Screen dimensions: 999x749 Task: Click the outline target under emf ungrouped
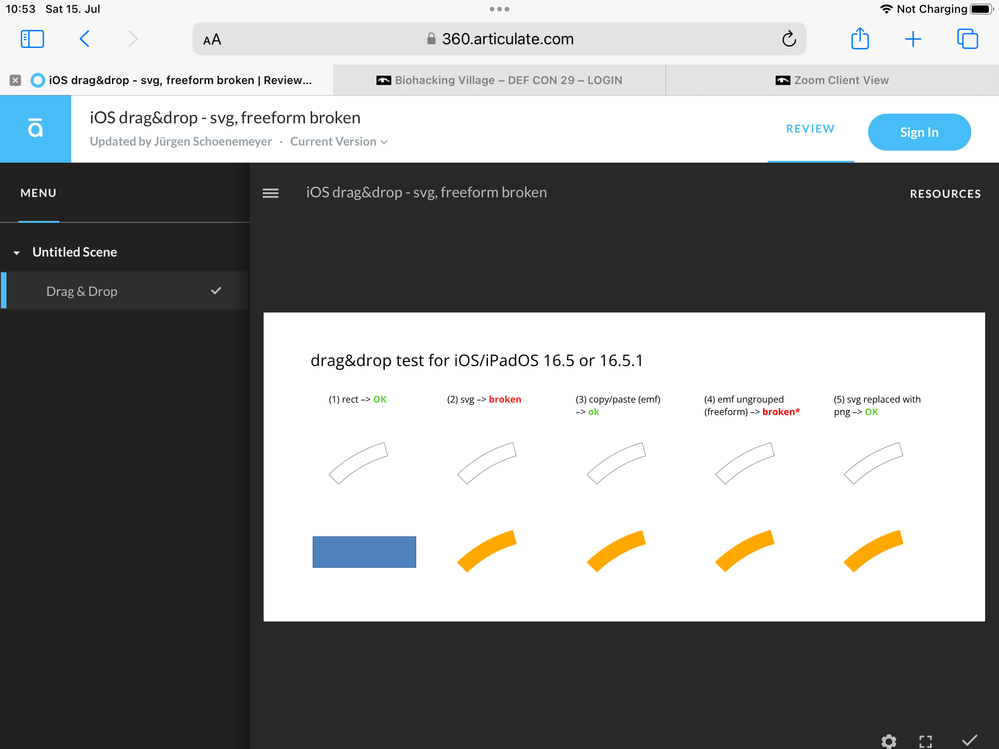745,463
